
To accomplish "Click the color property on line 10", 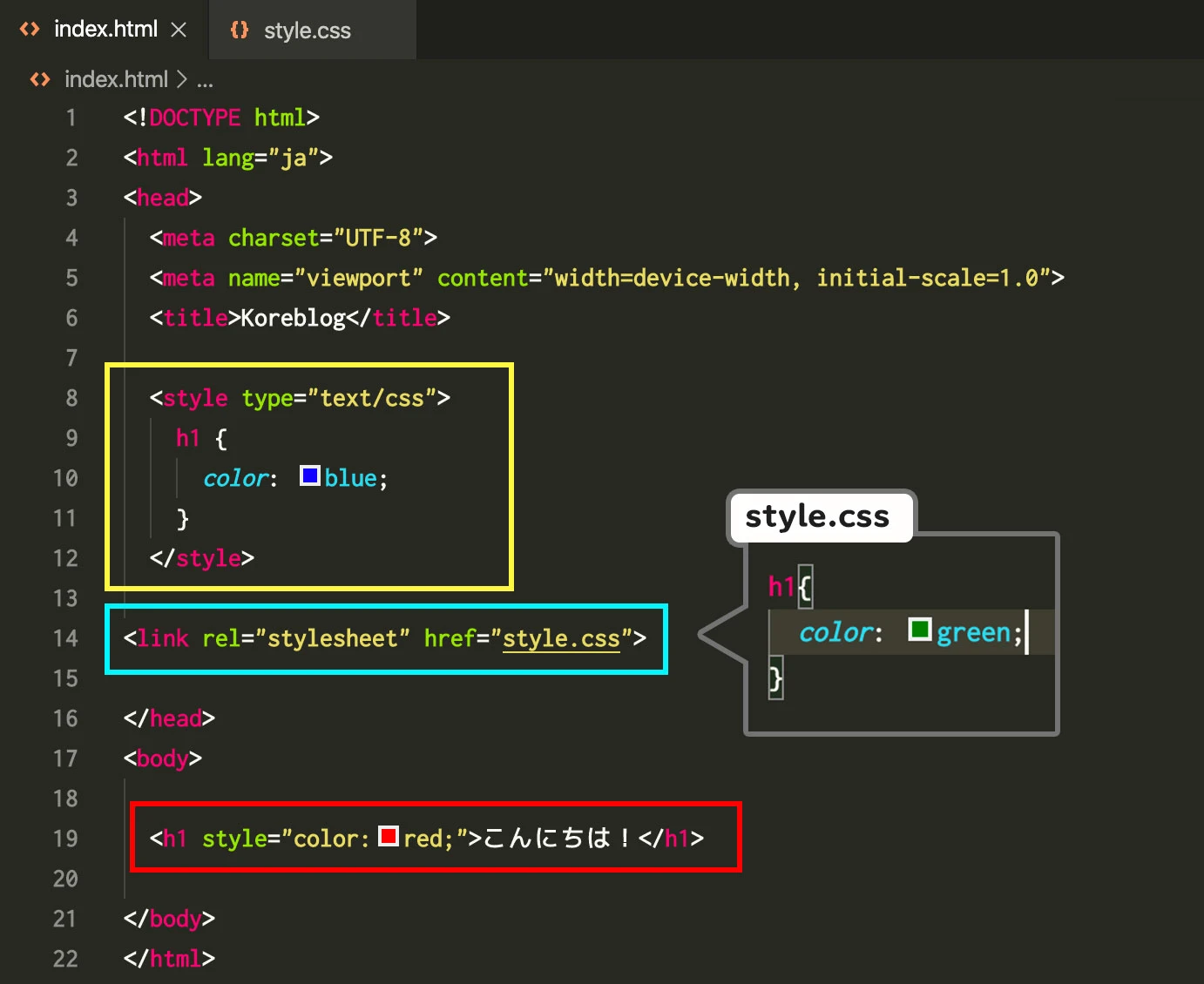I will coord(235,478).
